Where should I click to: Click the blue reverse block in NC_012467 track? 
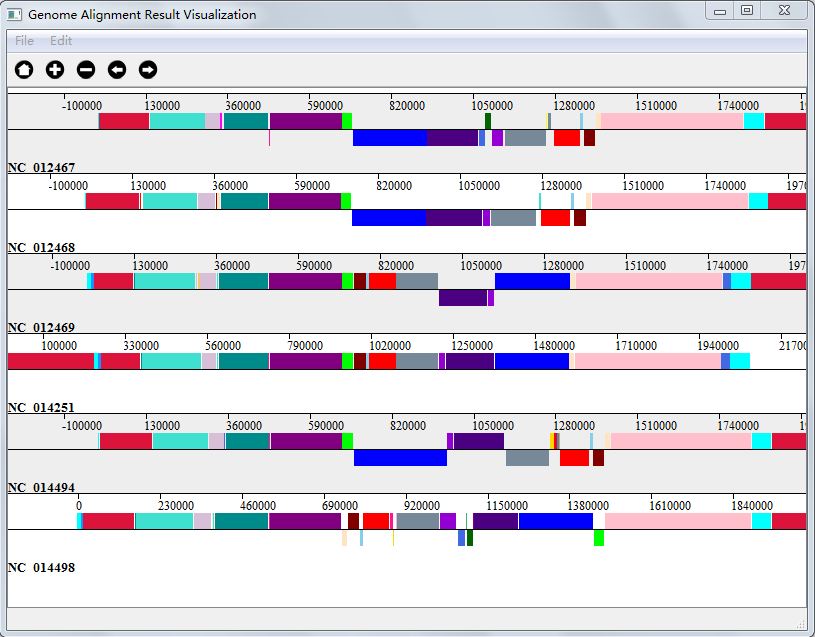(390, 138)
